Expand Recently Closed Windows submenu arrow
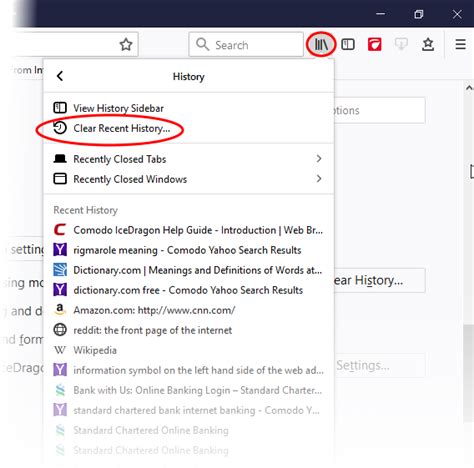Viewport: 474px width, 468px height. point(319,179)
